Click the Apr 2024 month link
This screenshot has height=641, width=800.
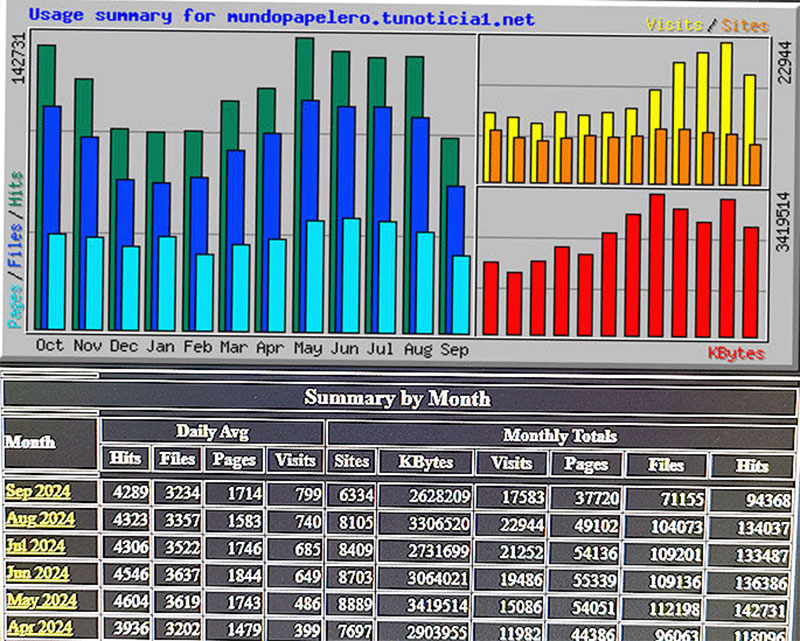39,627
